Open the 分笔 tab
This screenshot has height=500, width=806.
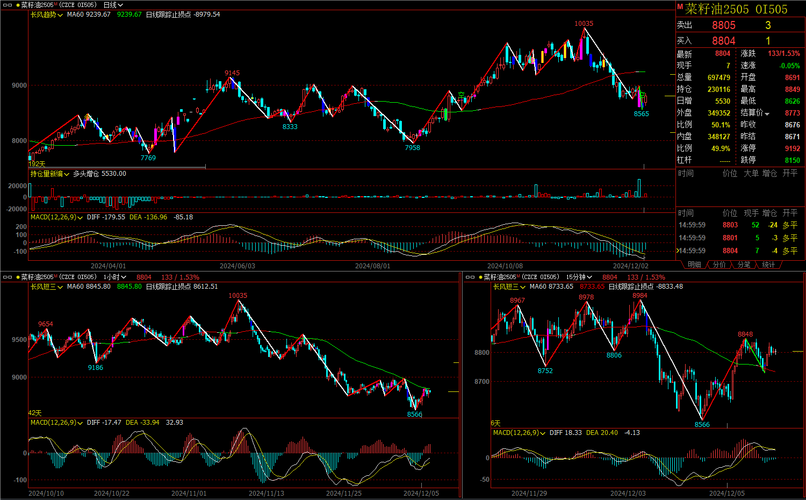(x=744, y=265)
